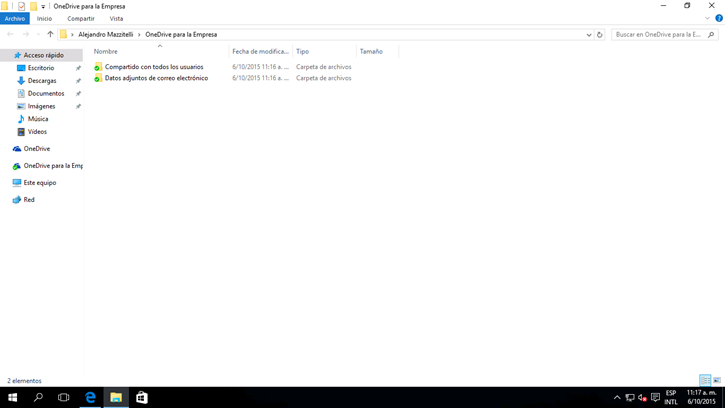Show hidden system tray icons
The width and height of the screenshot is (725, 408).
click(617, 397)
